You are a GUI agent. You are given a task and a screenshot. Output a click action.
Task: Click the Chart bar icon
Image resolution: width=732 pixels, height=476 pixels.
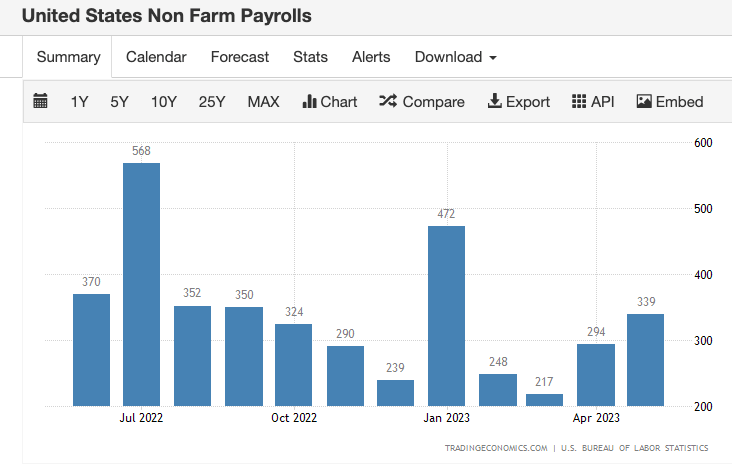310,101
